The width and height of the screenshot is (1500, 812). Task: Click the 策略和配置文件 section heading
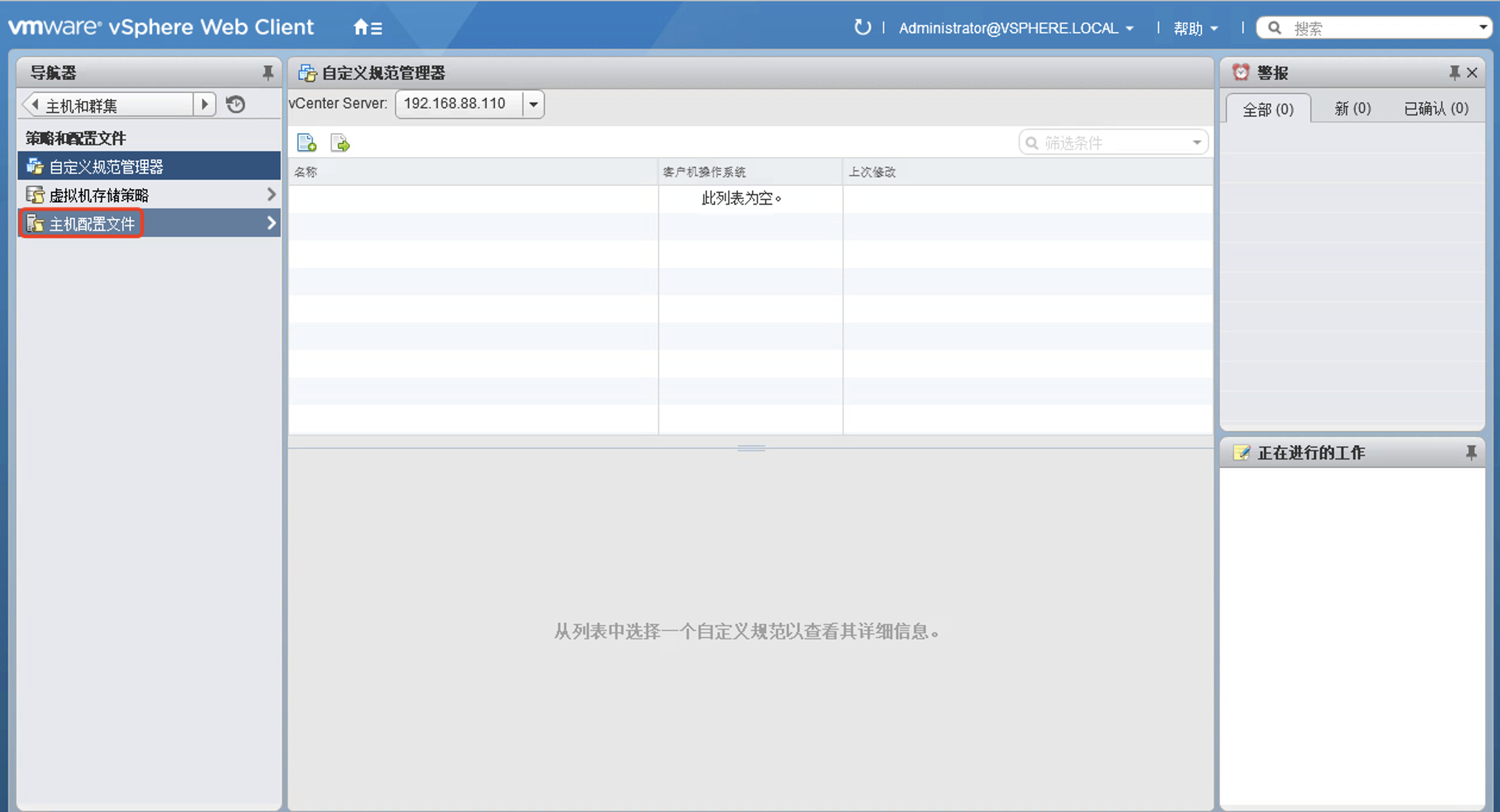76,138
